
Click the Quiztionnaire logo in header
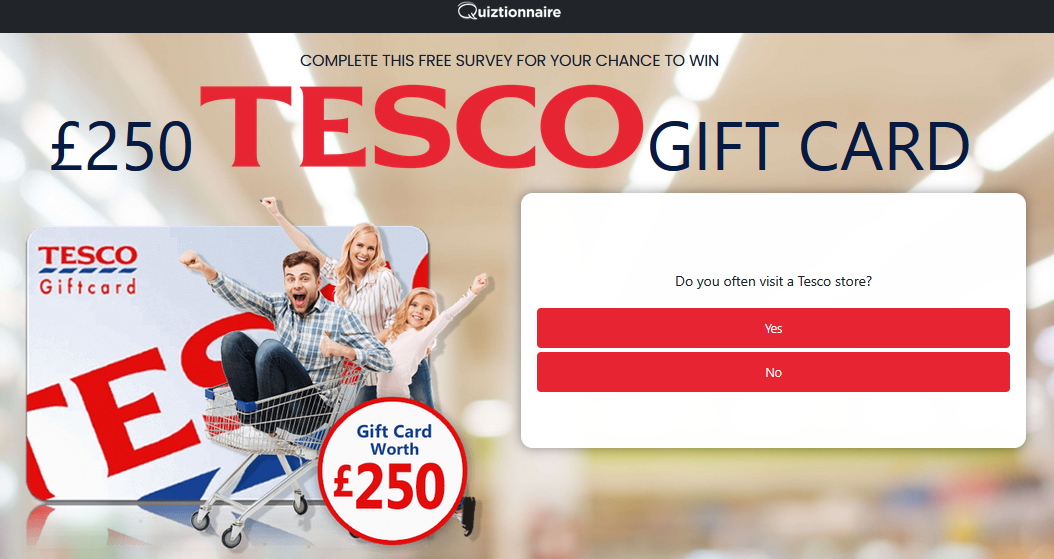(509, 11)
